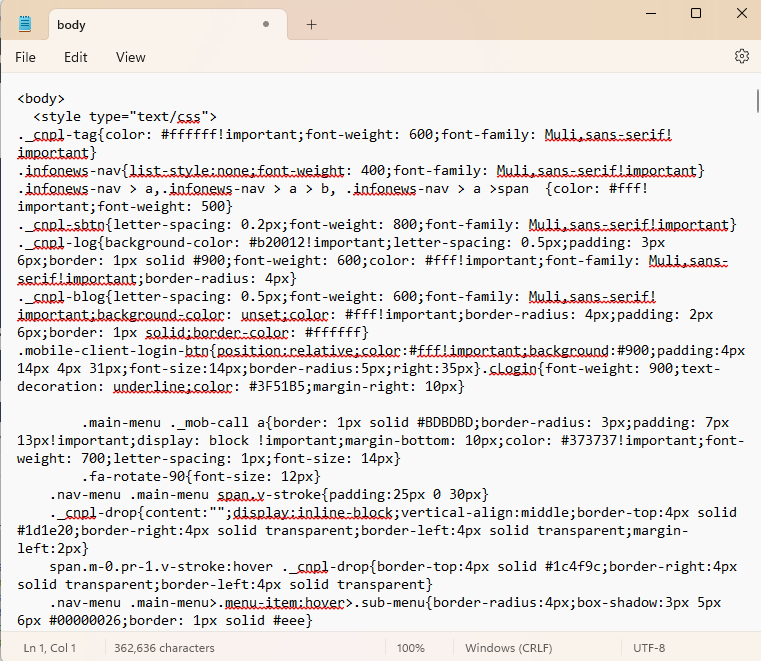
Task: Maximize the Notepad window
Action: 696,13
